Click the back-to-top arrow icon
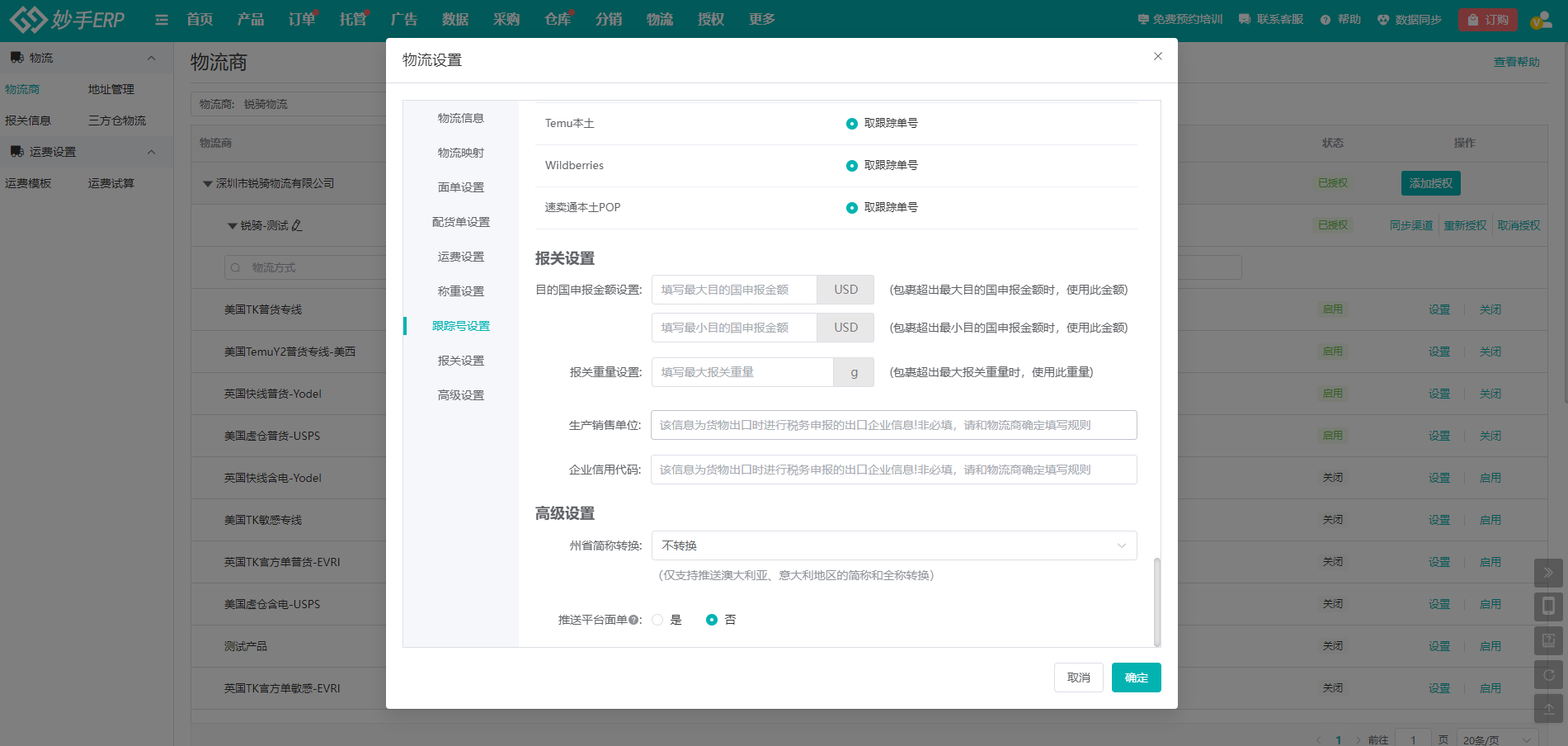This screenshot has height=746, width=1568. 1548,708
